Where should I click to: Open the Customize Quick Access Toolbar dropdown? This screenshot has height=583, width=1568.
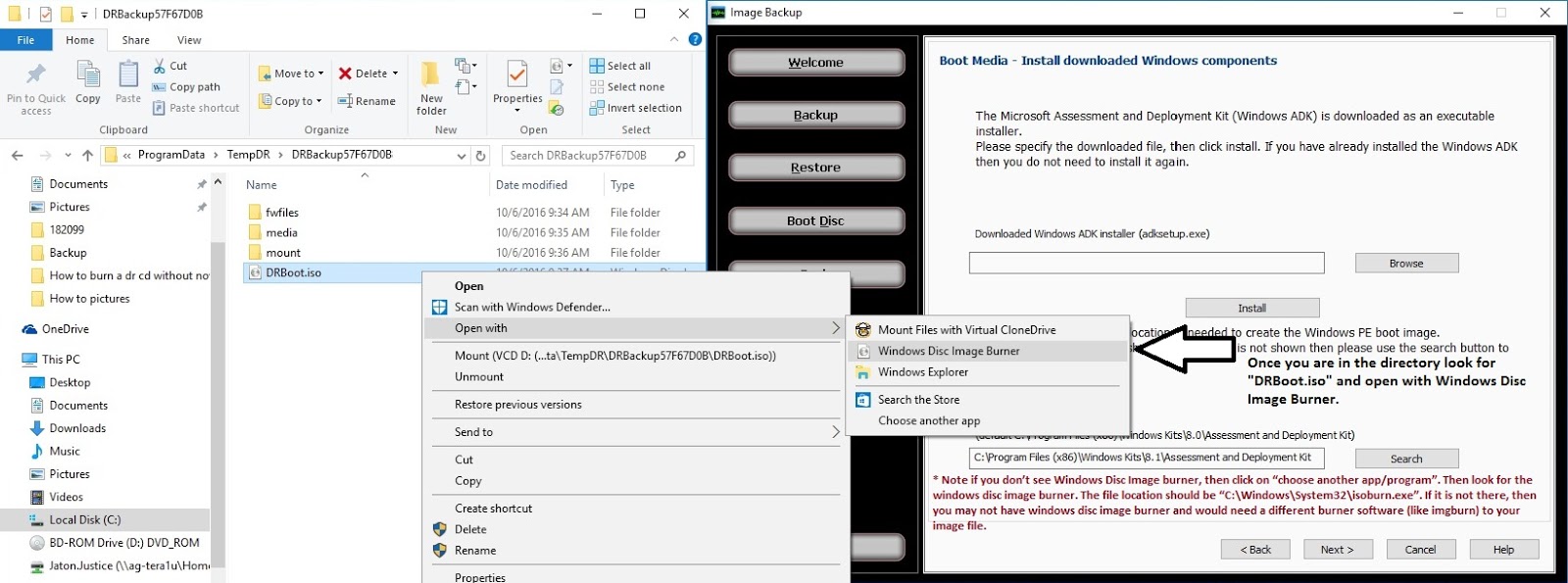pos(84,15)
